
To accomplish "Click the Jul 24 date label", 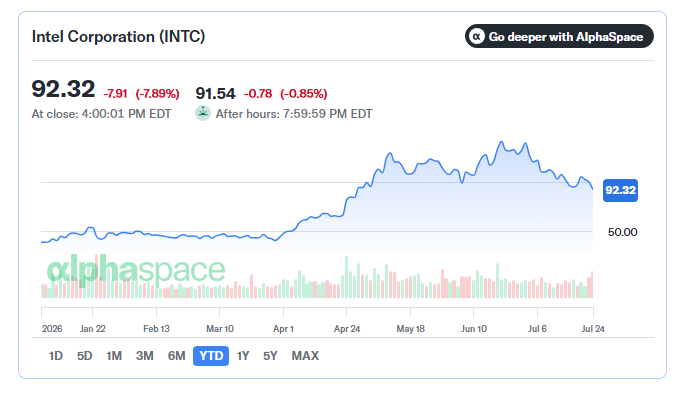I will click(593, 329).
